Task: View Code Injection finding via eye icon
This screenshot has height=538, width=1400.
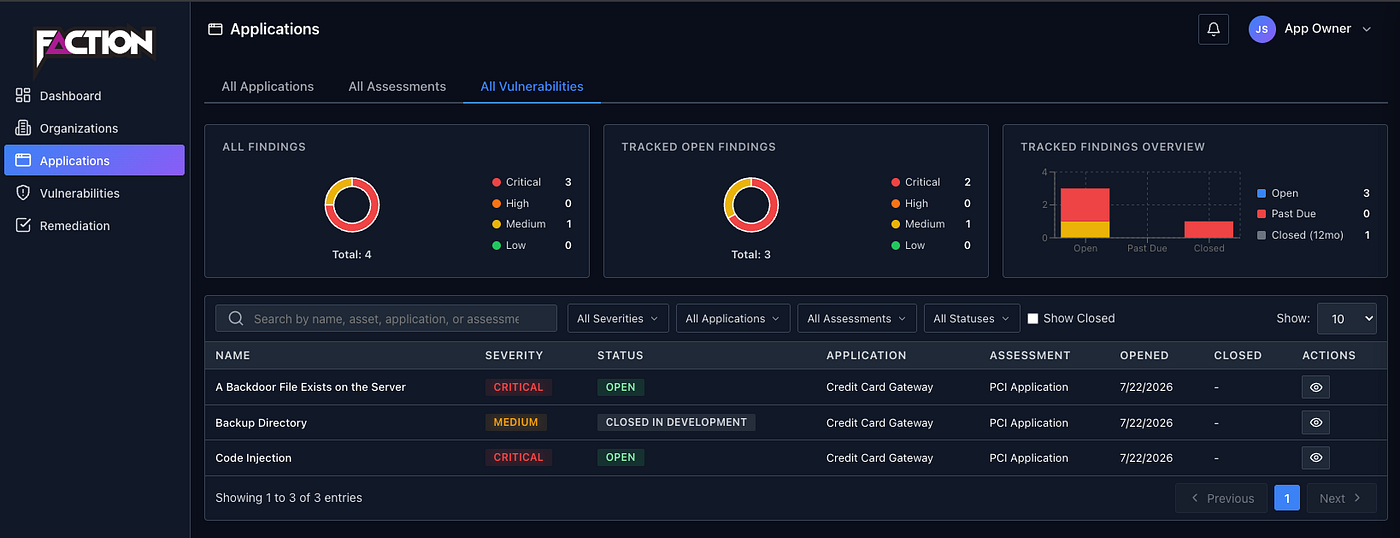Action: tap(1315, 457)
